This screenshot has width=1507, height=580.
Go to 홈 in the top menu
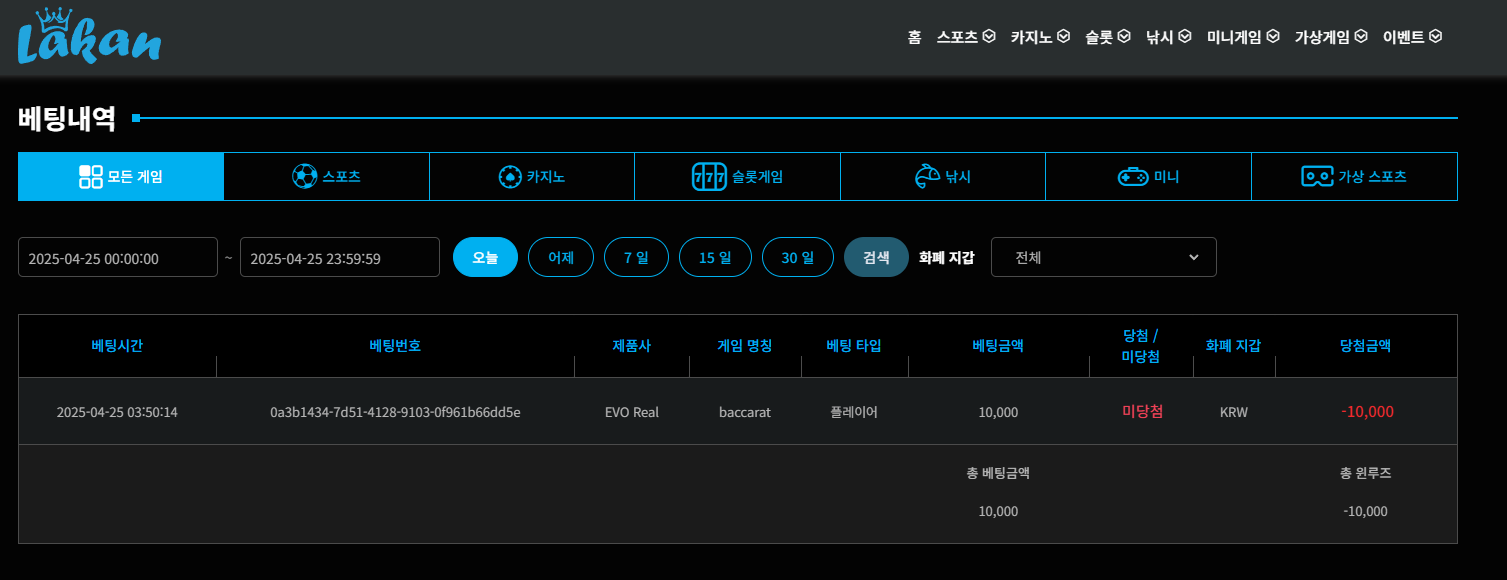[914, 37]
